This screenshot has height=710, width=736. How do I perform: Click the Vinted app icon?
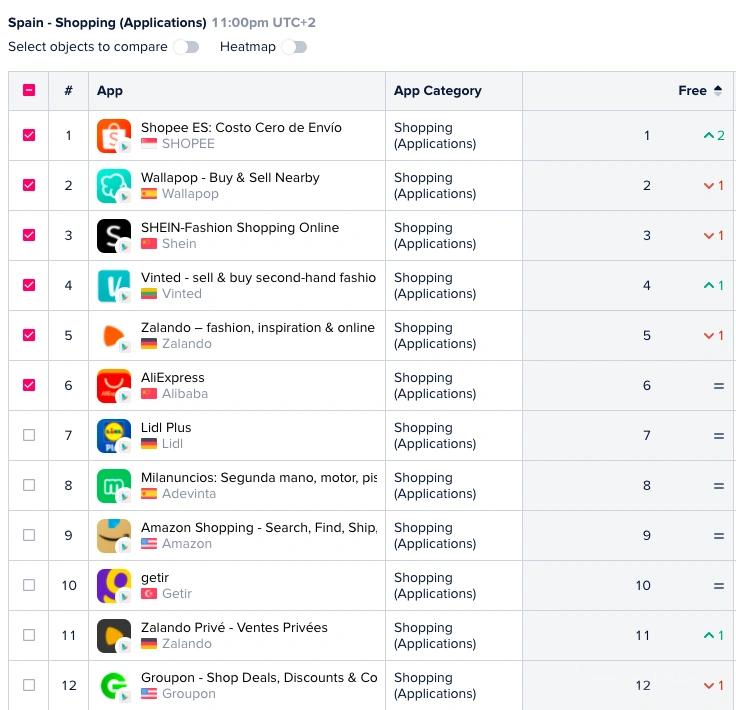pyautogui.click(x=114, y=286)
